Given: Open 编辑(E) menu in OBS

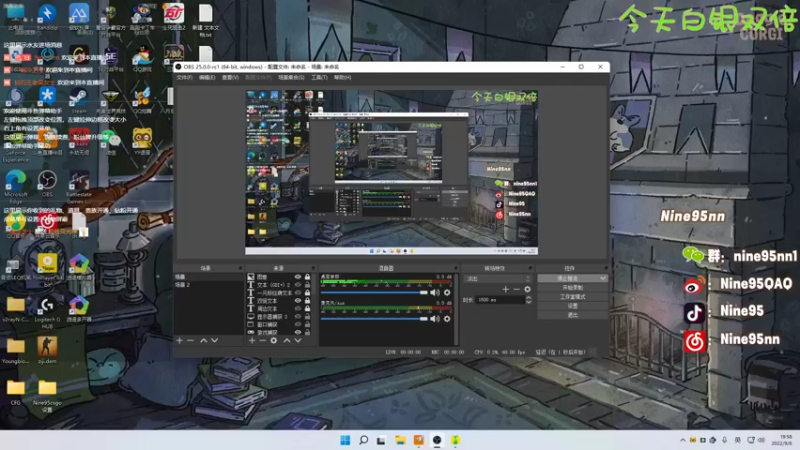Looking at the screenshot, I should pos(207,78).
